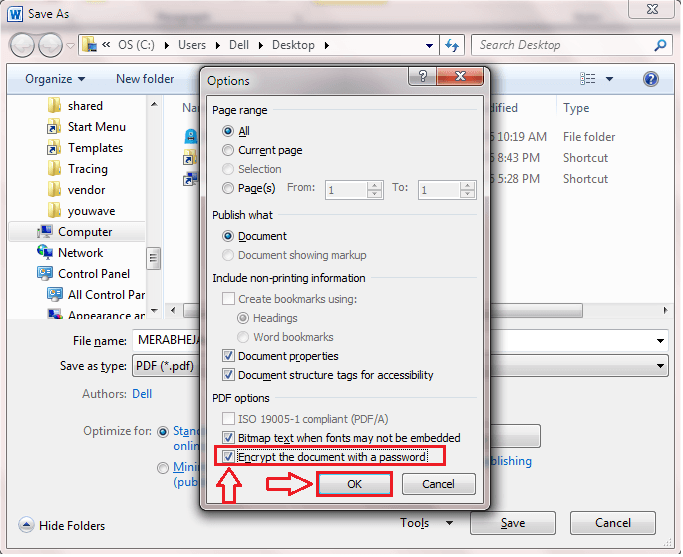
Task: Select the Current page radio button
Action: click(x=228, y=150)
